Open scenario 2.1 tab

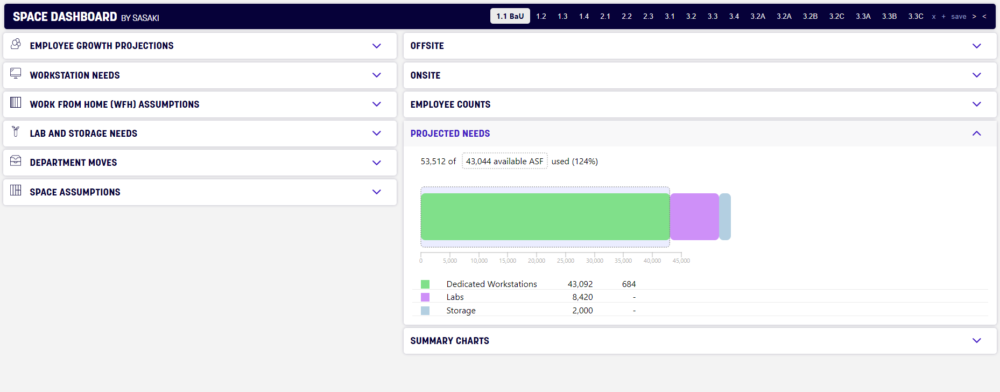tap(605, 17)
